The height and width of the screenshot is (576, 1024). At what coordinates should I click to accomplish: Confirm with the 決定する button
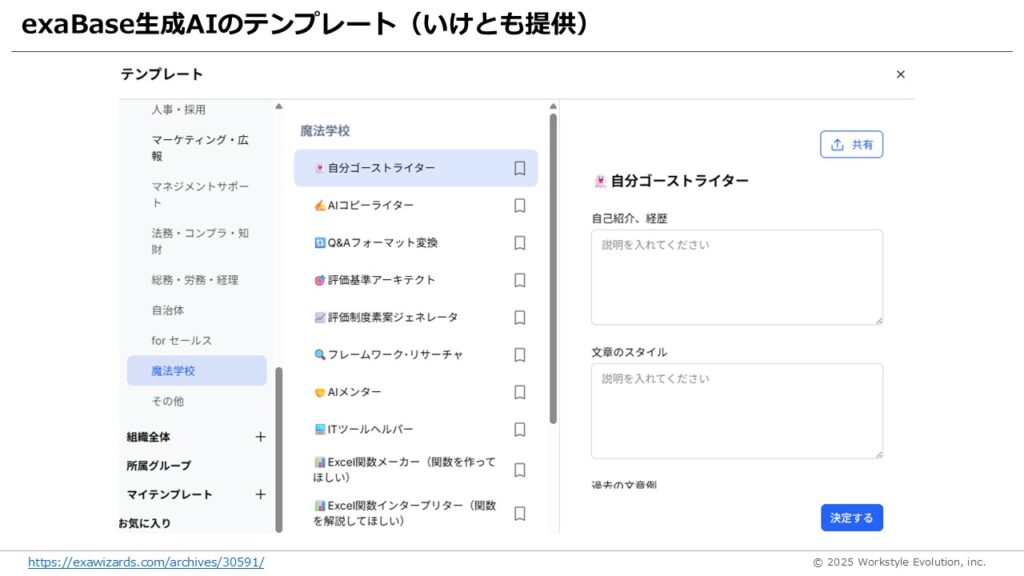(852, 518)
